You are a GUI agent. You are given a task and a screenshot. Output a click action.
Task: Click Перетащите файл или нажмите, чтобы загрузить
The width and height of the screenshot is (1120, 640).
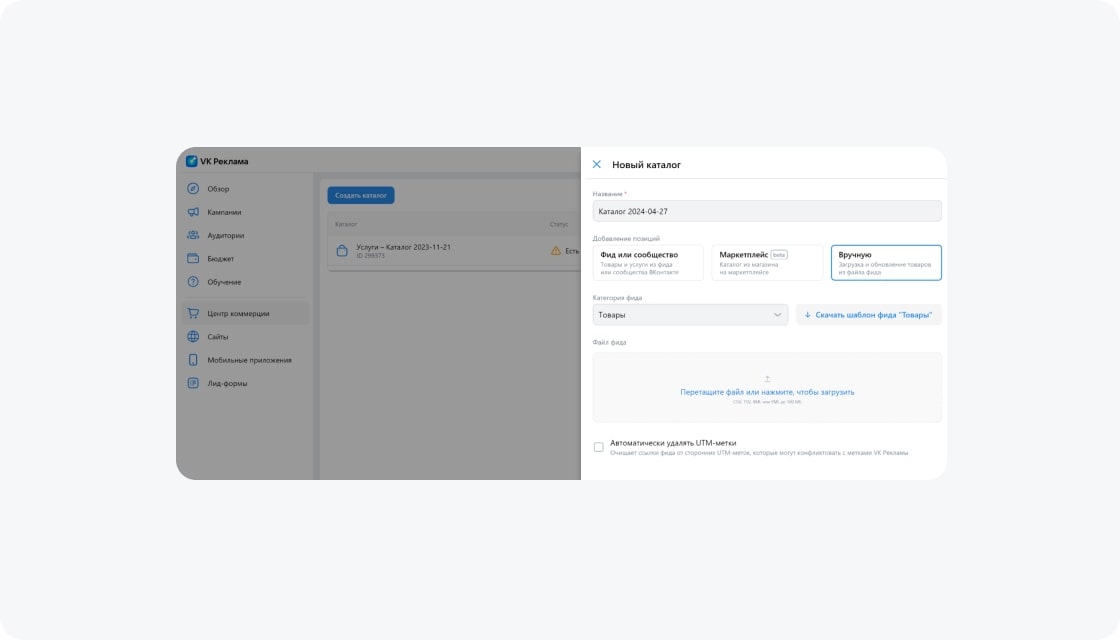tap(767, 392)
